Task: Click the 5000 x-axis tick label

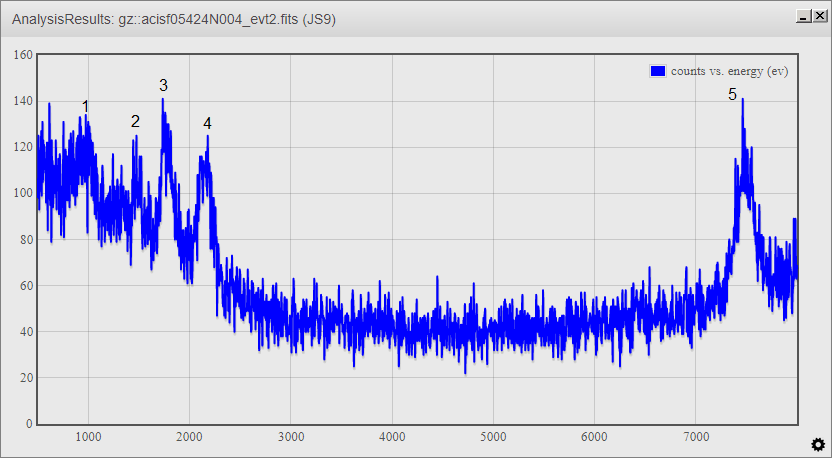Action: tap(493, 437)
